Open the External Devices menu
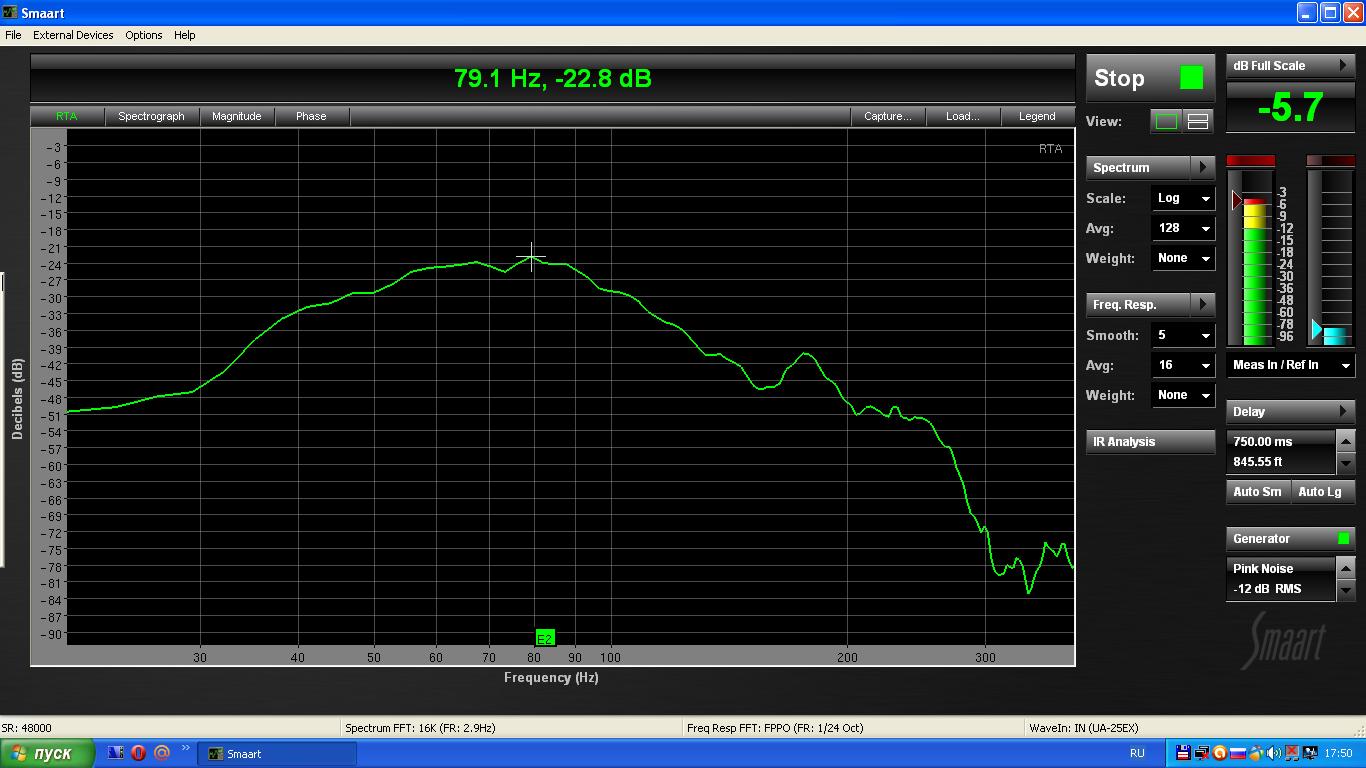 click(73, 35)
